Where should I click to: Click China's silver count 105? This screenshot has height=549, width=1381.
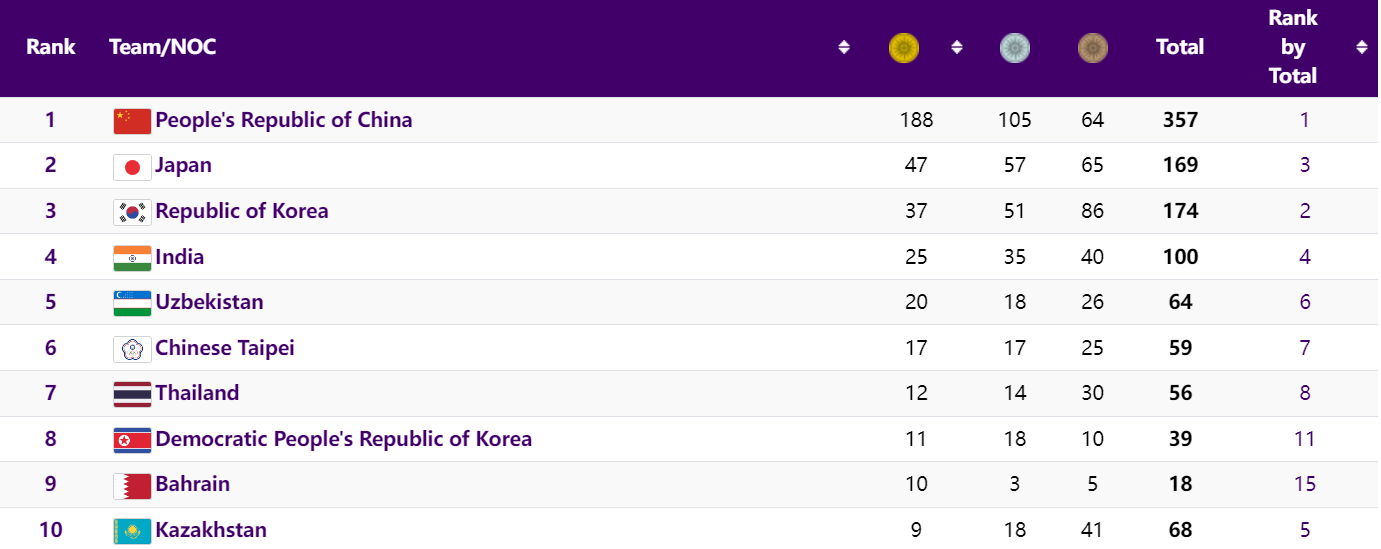point(1015,120)
